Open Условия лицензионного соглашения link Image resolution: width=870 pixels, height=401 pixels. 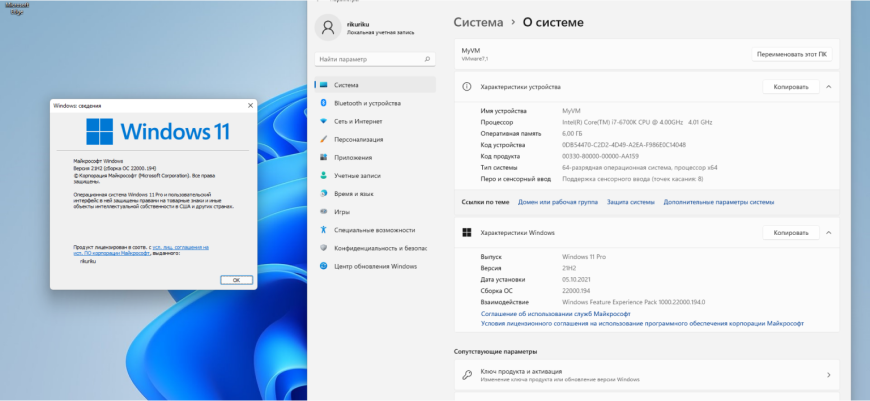click(642, 323)
